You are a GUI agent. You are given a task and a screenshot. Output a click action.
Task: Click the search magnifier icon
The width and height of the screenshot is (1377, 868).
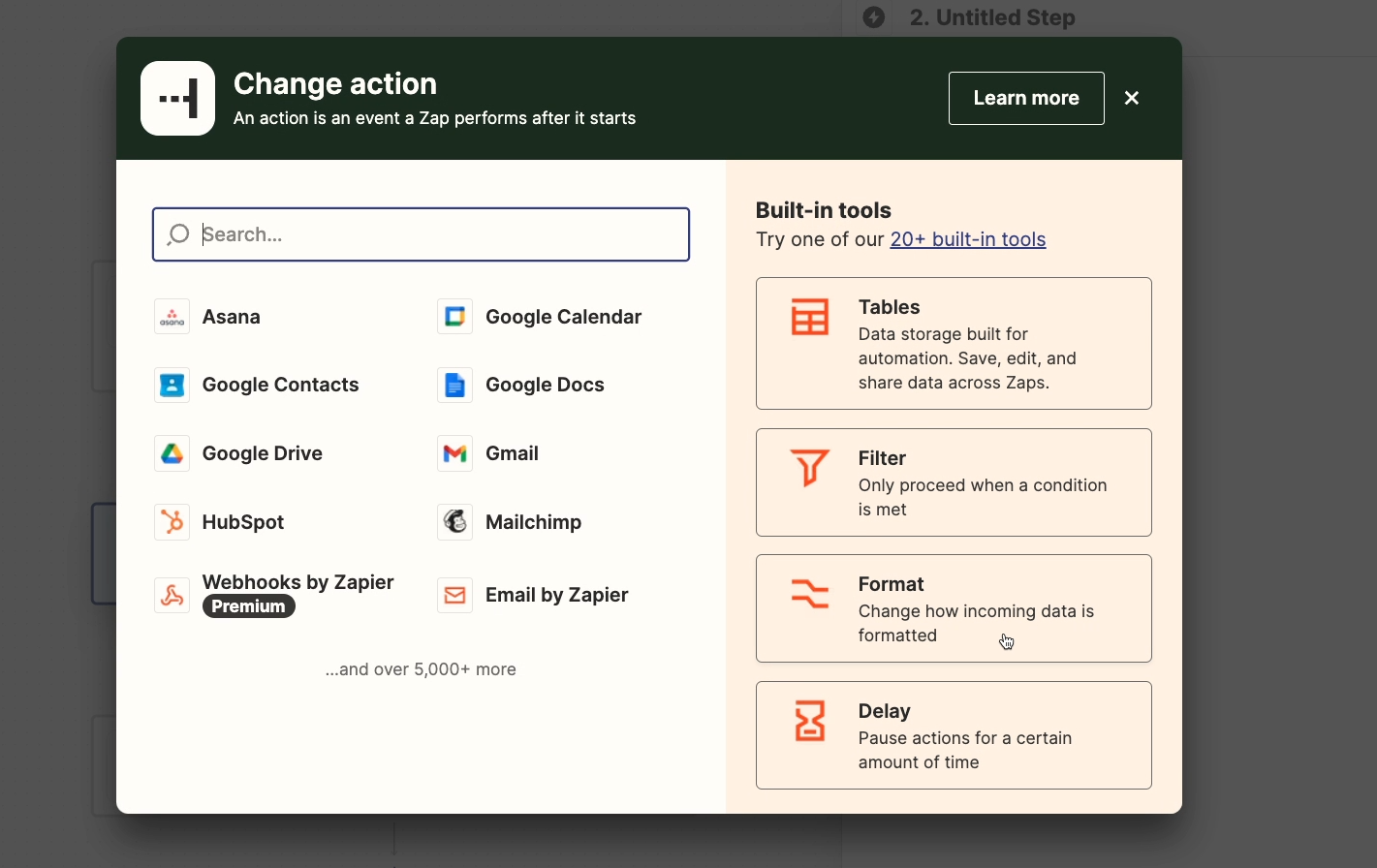178,234
